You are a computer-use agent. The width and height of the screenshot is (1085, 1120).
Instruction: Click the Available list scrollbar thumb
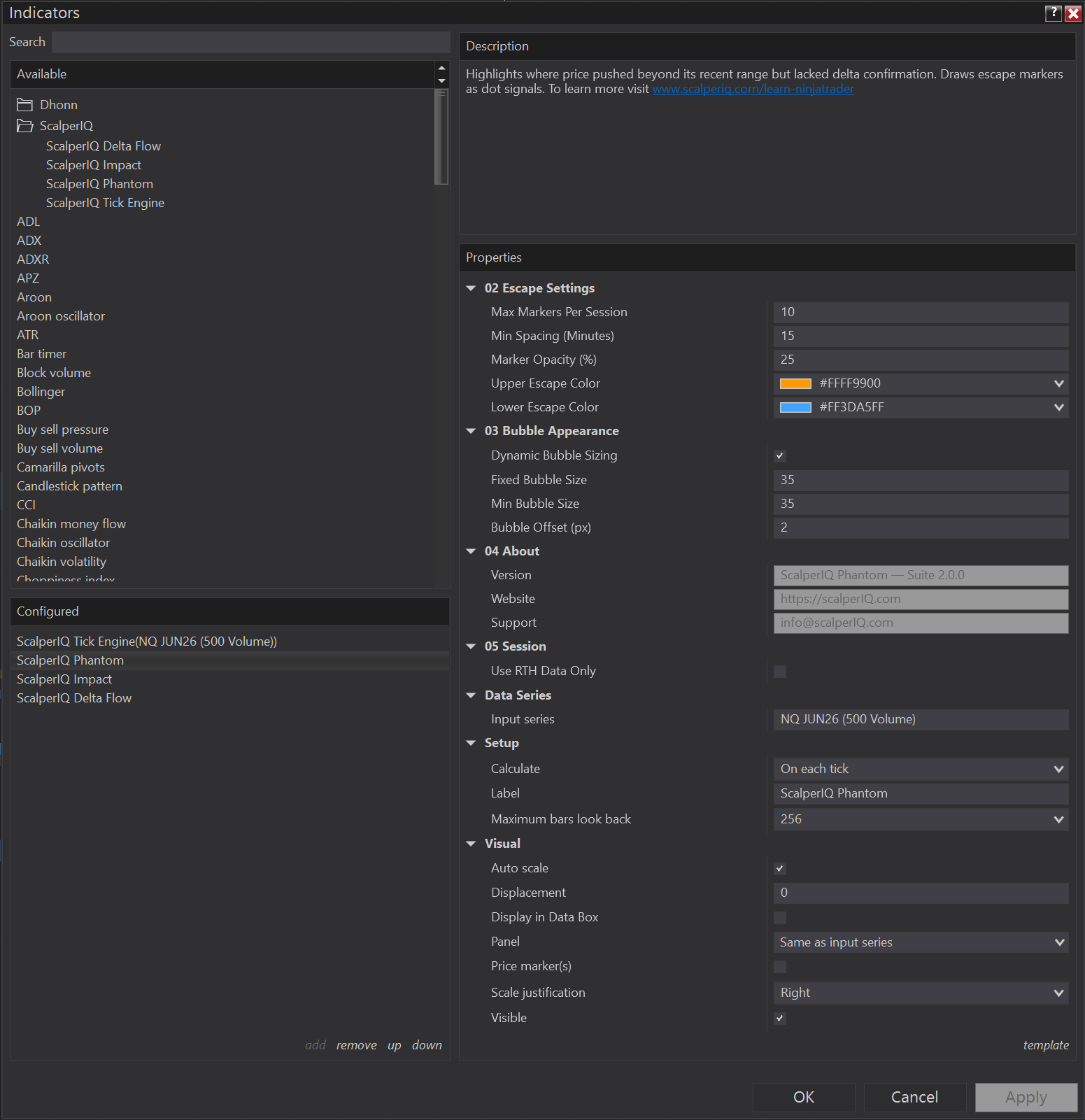pyautogui.click(x=441, y=137)
